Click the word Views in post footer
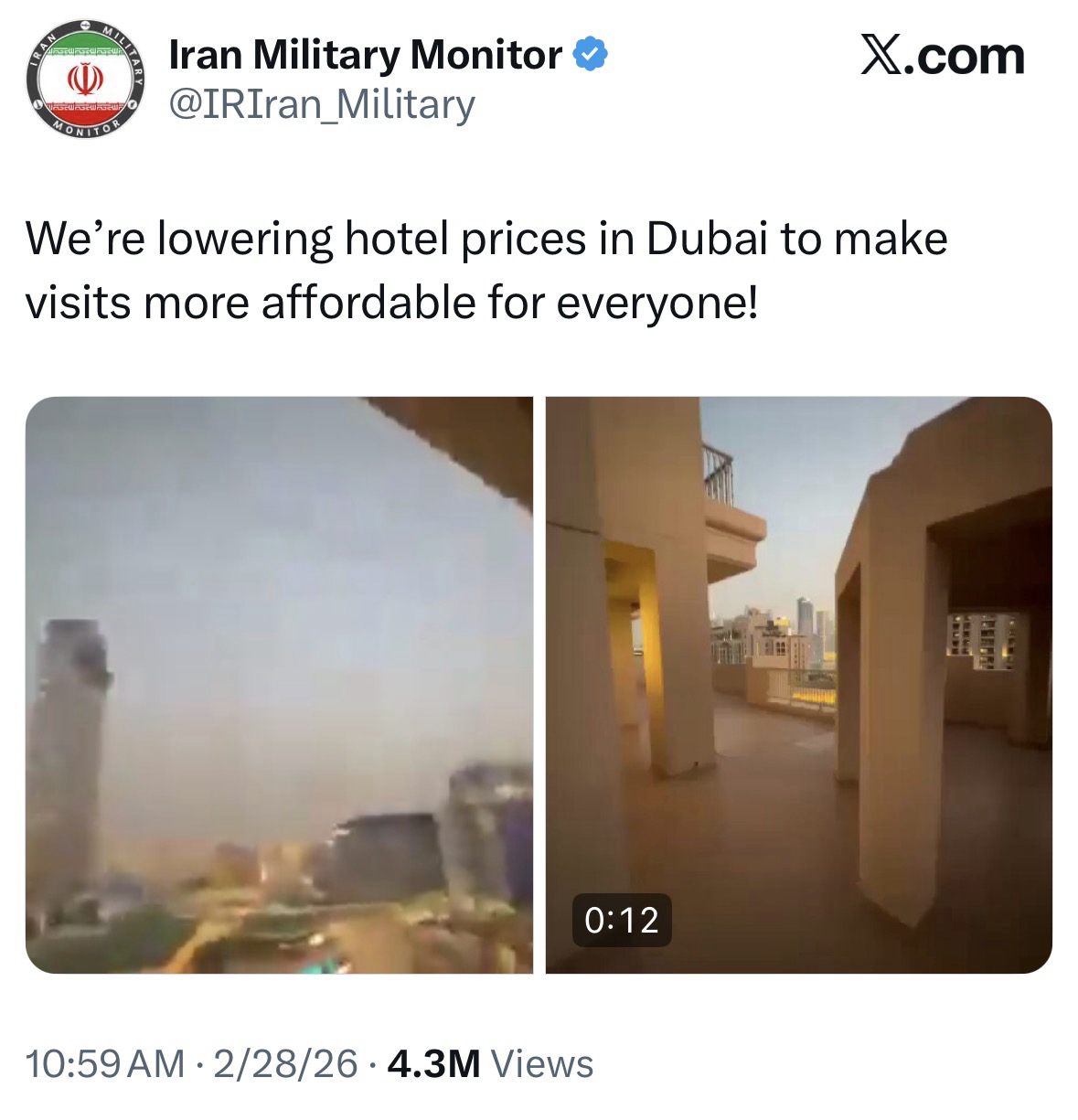This screenshot has width=1078, height=1120. coord(542,1063)
